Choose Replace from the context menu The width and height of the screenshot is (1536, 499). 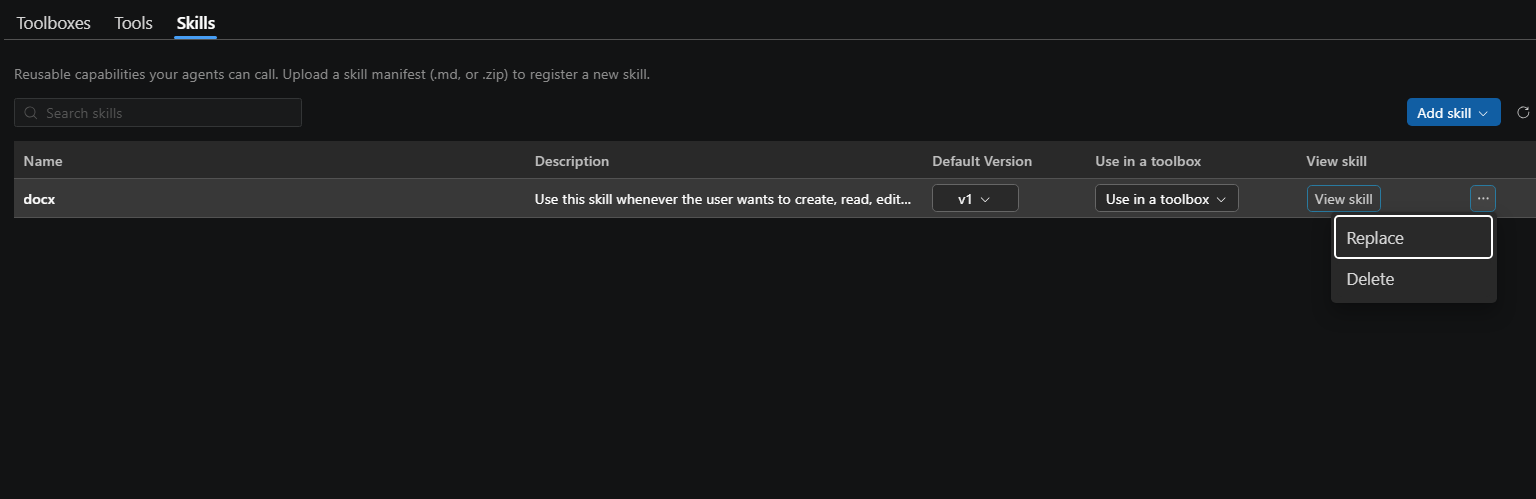coord(1413,238)
